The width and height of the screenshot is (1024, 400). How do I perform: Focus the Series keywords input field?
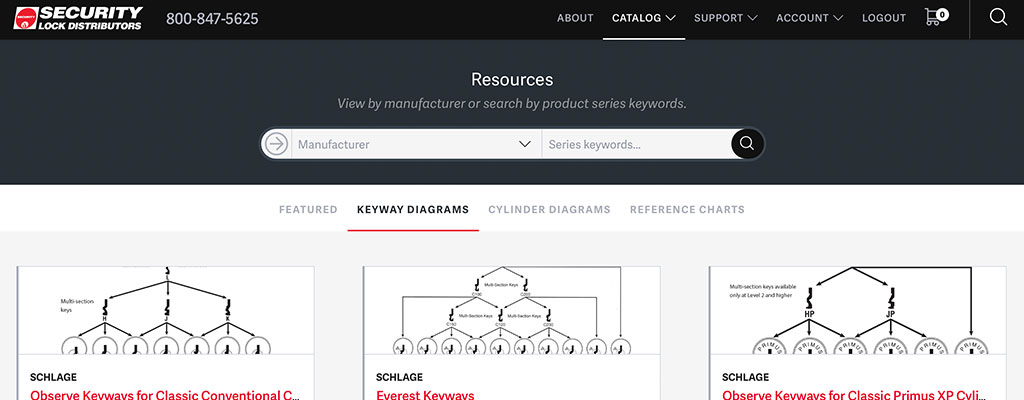click(636, 144)
